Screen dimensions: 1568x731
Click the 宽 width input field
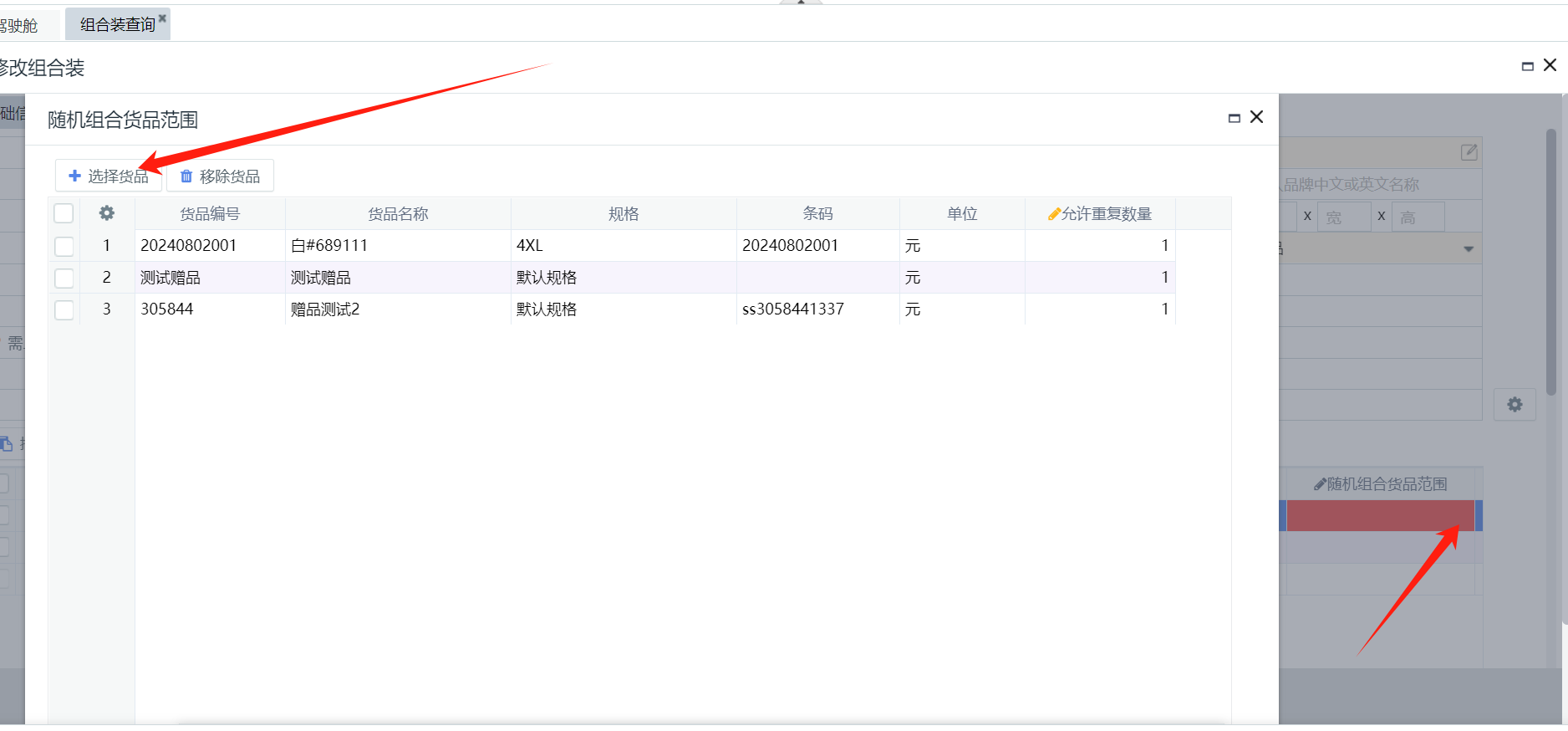pos(1343,217)
